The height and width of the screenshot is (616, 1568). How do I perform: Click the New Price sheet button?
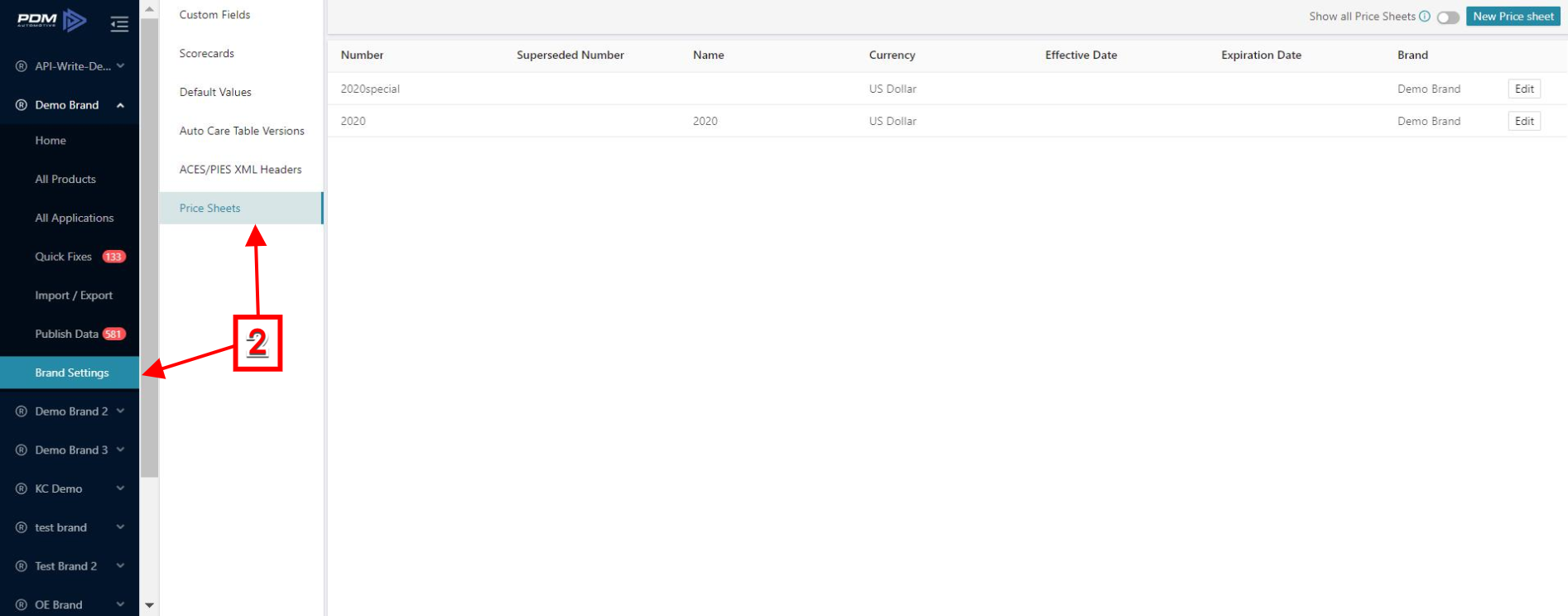(1513, 17)
